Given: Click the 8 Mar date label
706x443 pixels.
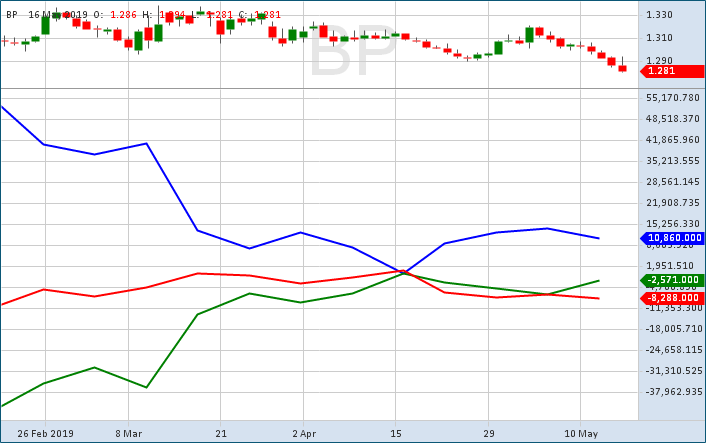Looking at the screenshot, I should pos(128,434).
